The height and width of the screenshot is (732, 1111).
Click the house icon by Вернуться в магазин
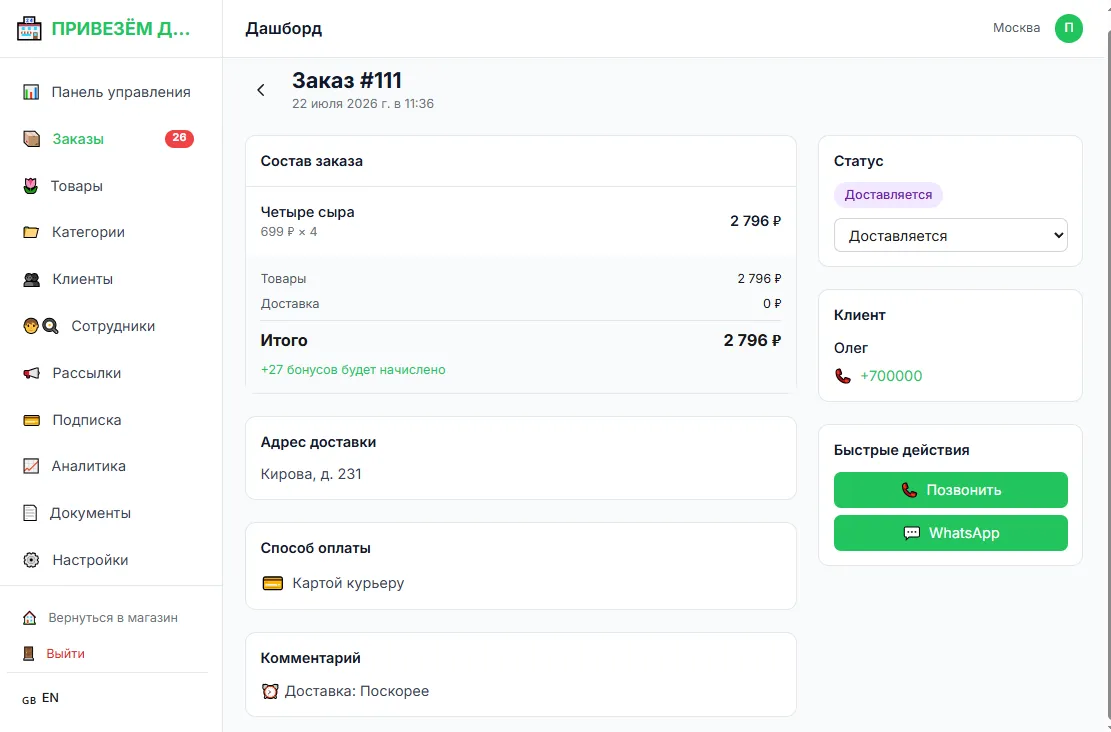click(29, 618)
